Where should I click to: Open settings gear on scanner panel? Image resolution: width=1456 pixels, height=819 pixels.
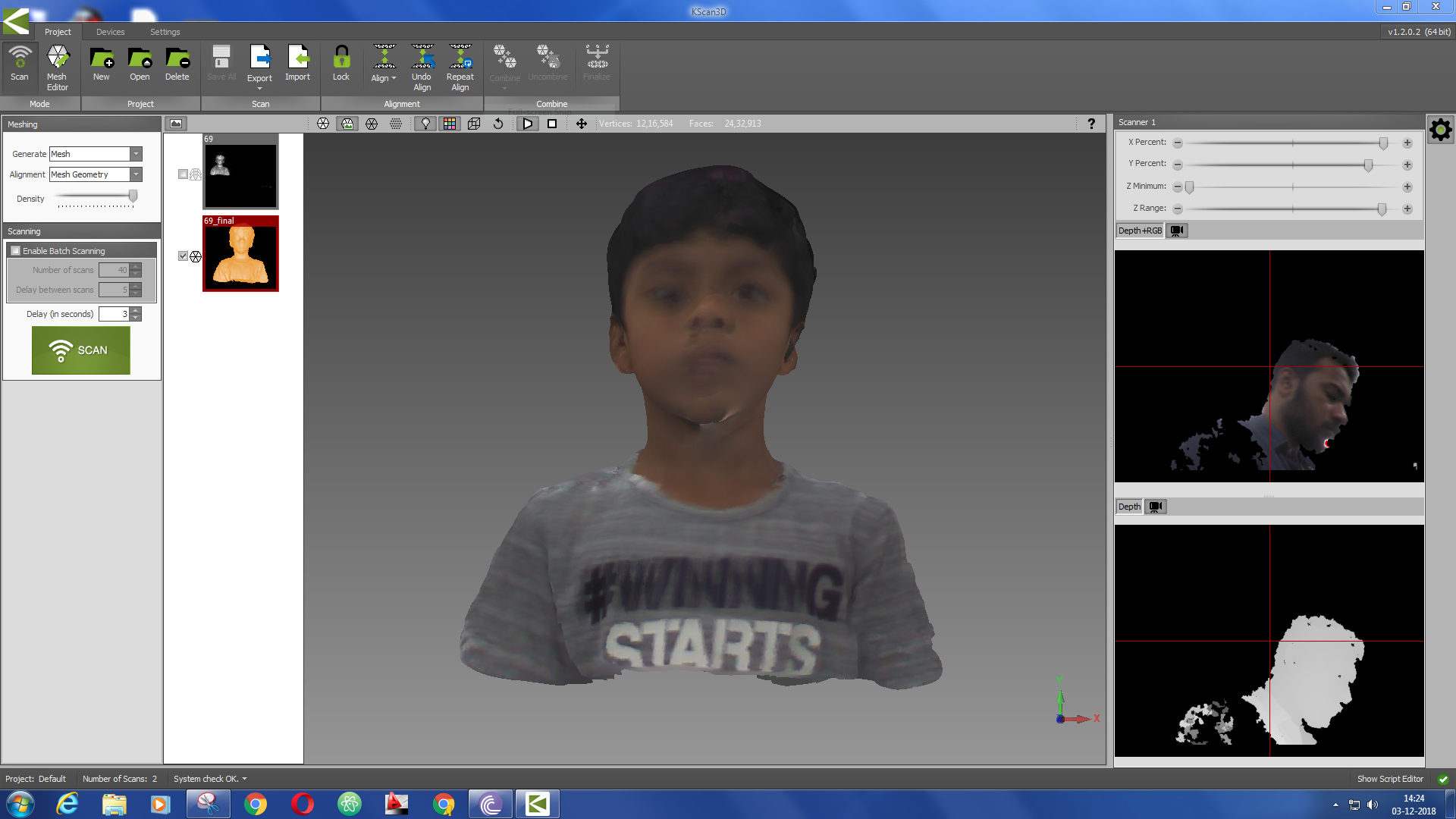(1440, 130)
